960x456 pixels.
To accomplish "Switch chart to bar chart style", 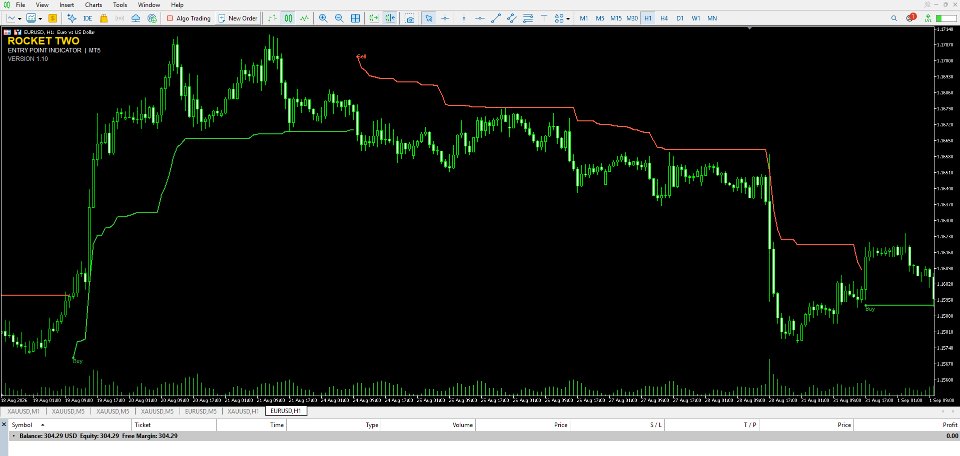I will click(272, 18).
